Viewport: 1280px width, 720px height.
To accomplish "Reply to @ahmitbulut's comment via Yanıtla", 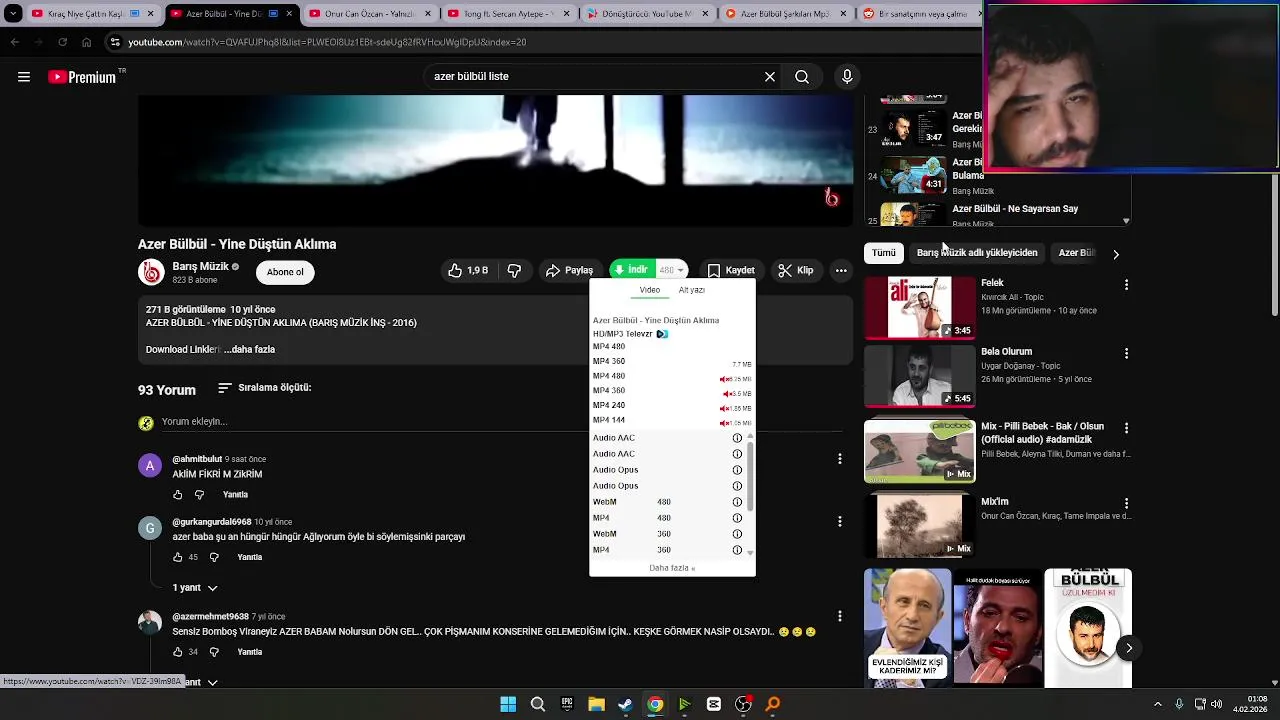I will [x=235, y=495].
